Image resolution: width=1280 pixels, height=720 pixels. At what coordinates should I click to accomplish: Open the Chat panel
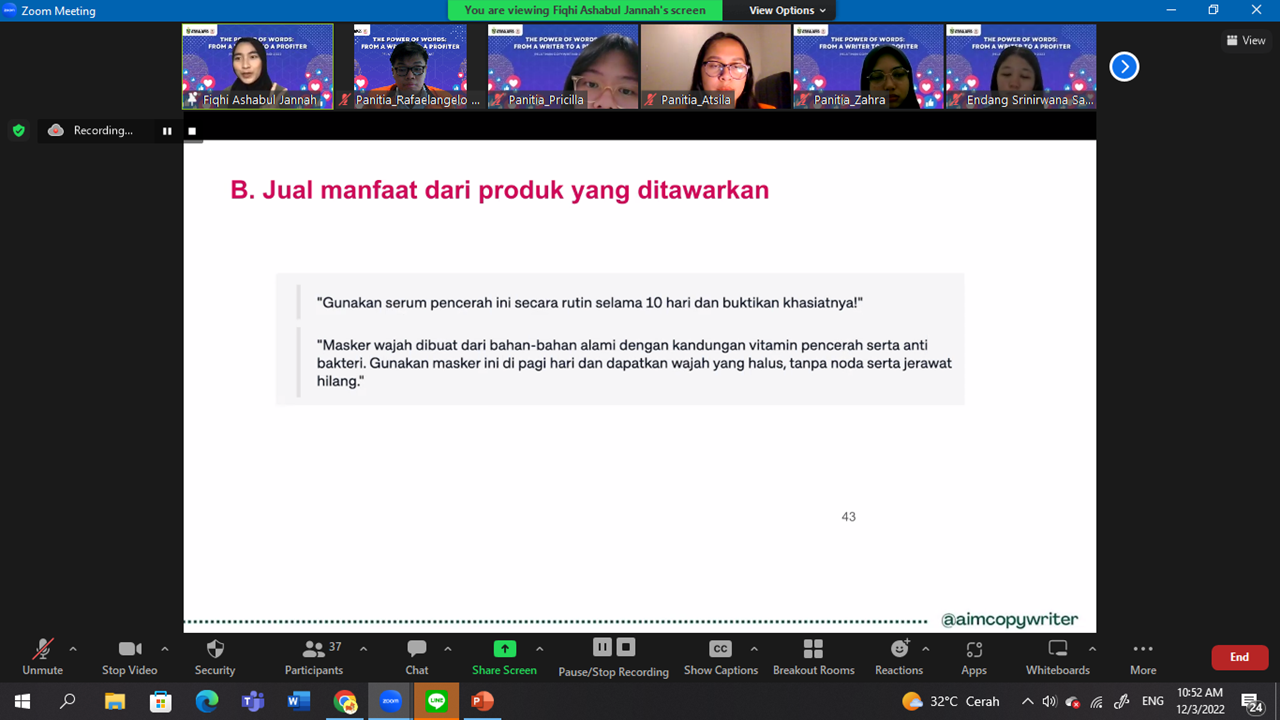(x=417, y=650)
